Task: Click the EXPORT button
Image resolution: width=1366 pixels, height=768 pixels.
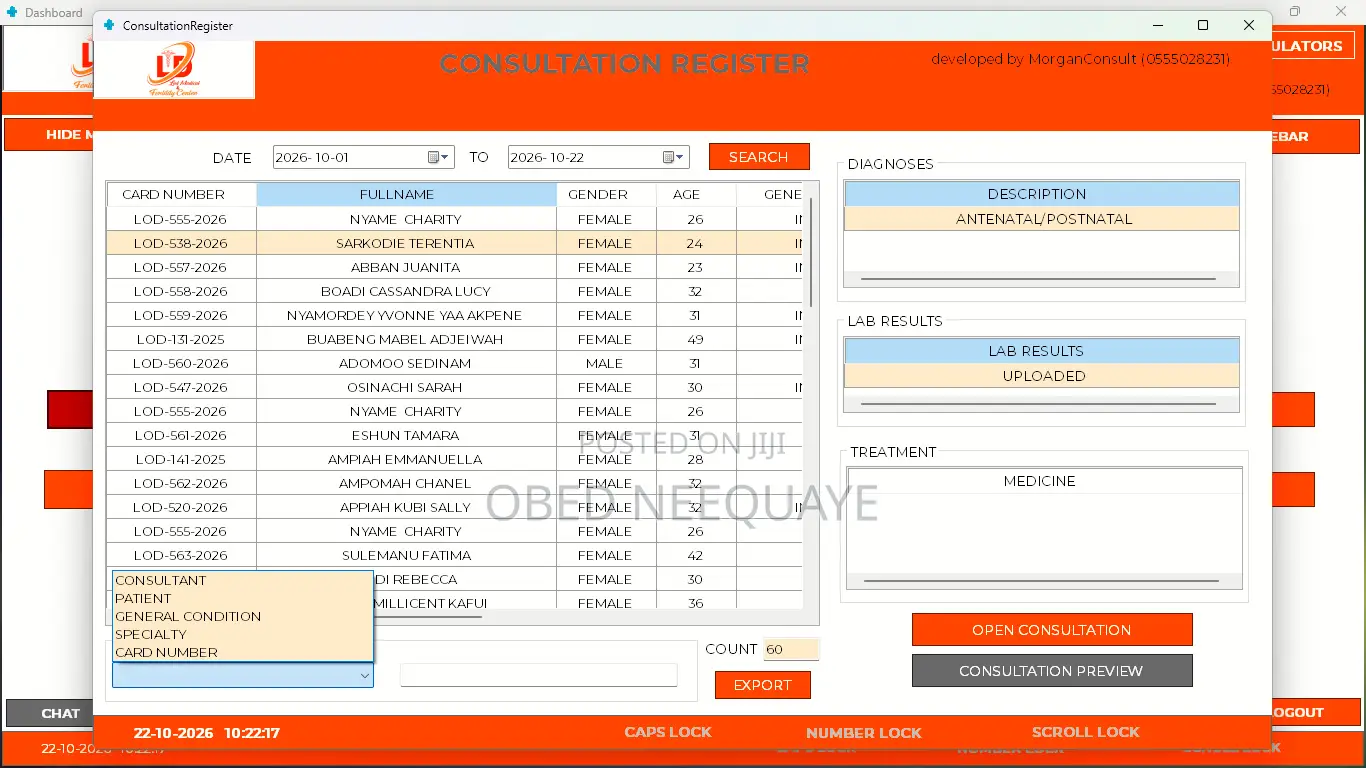Action: (763, 685)
